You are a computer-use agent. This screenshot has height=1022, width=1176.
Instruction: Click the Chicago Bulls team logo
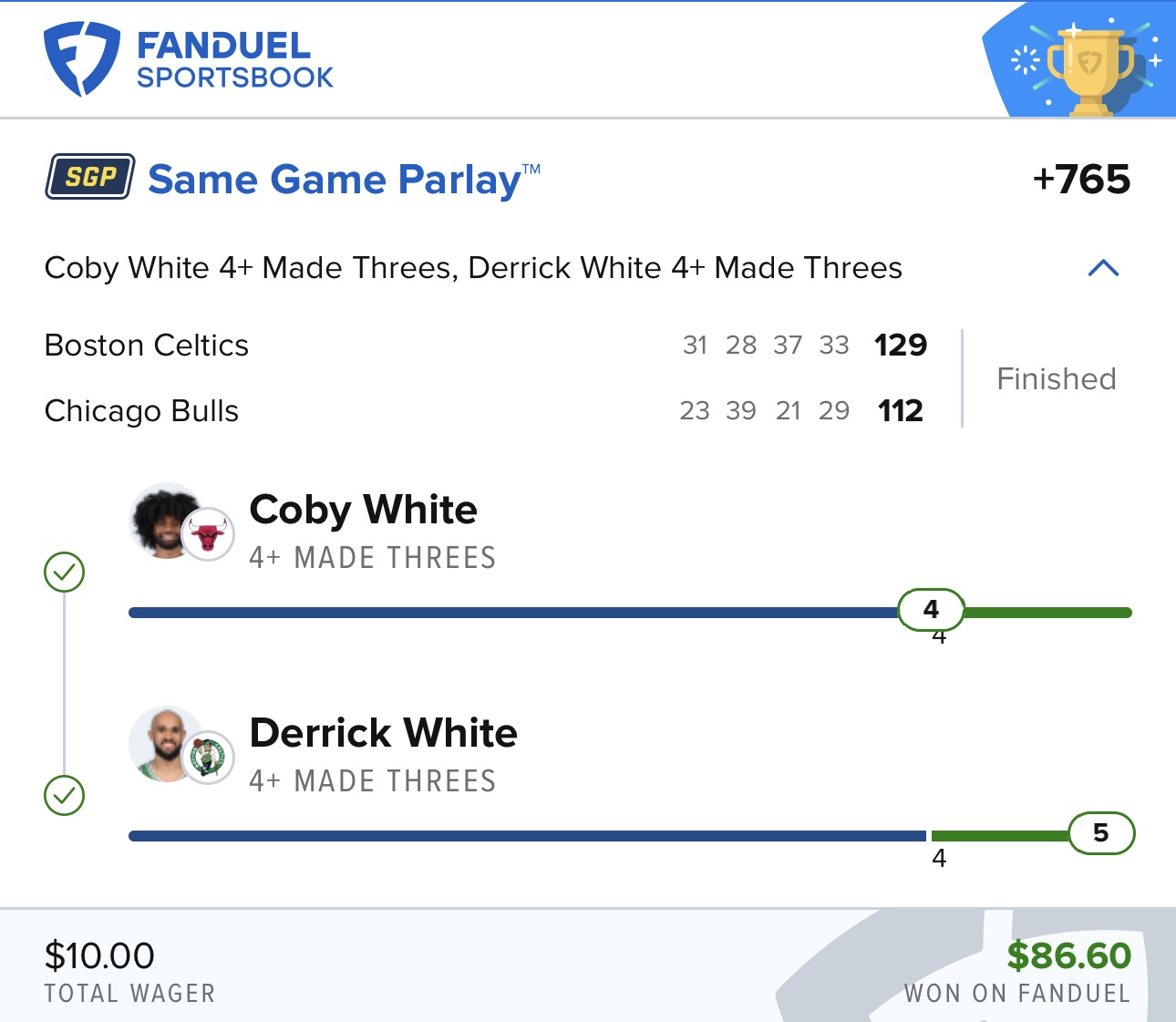tap(208, 534)
